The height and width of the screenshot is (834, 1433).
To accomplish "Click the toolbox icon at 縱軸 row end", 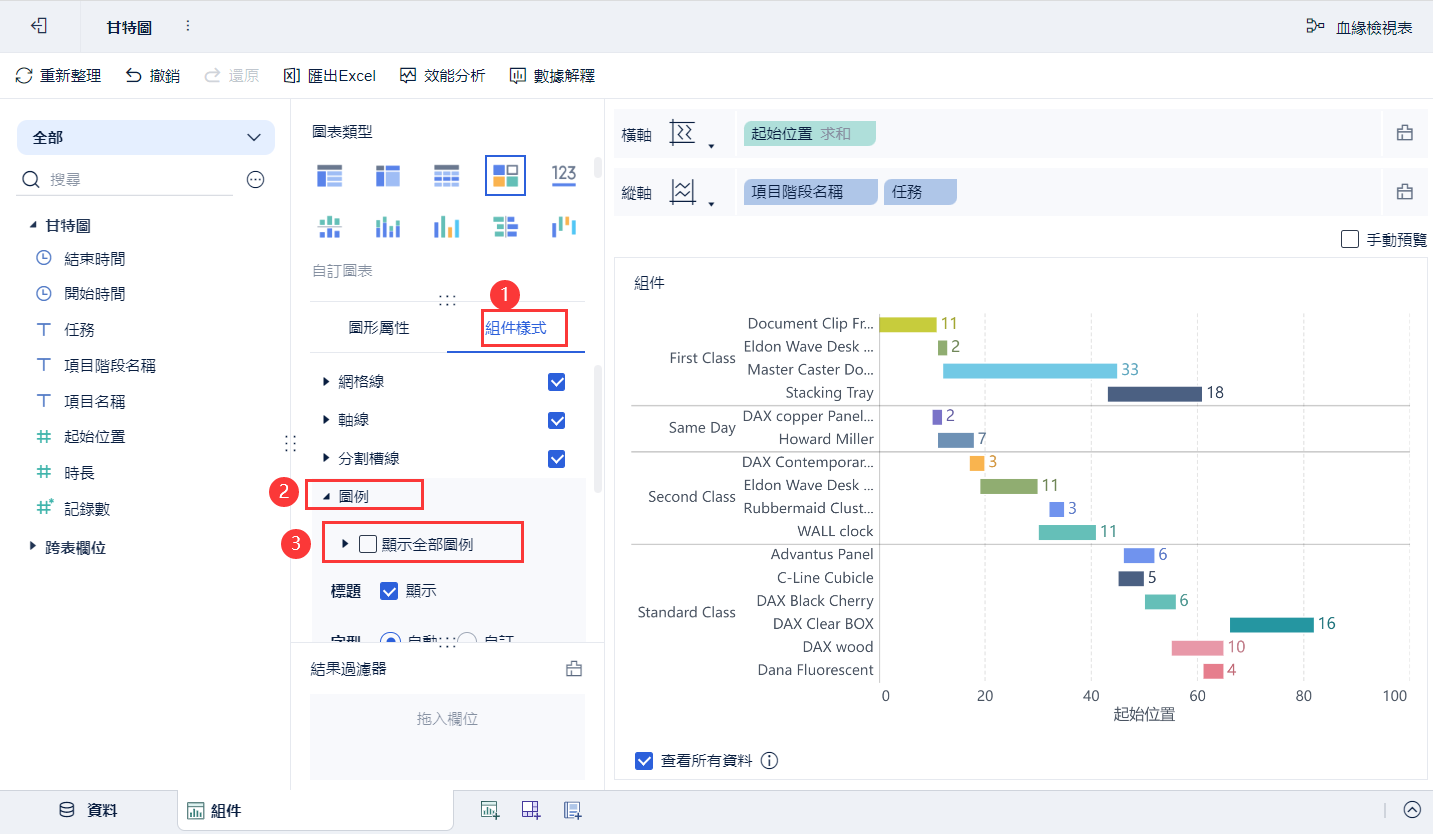I will pyautogui.click(x=1405, y=192).
